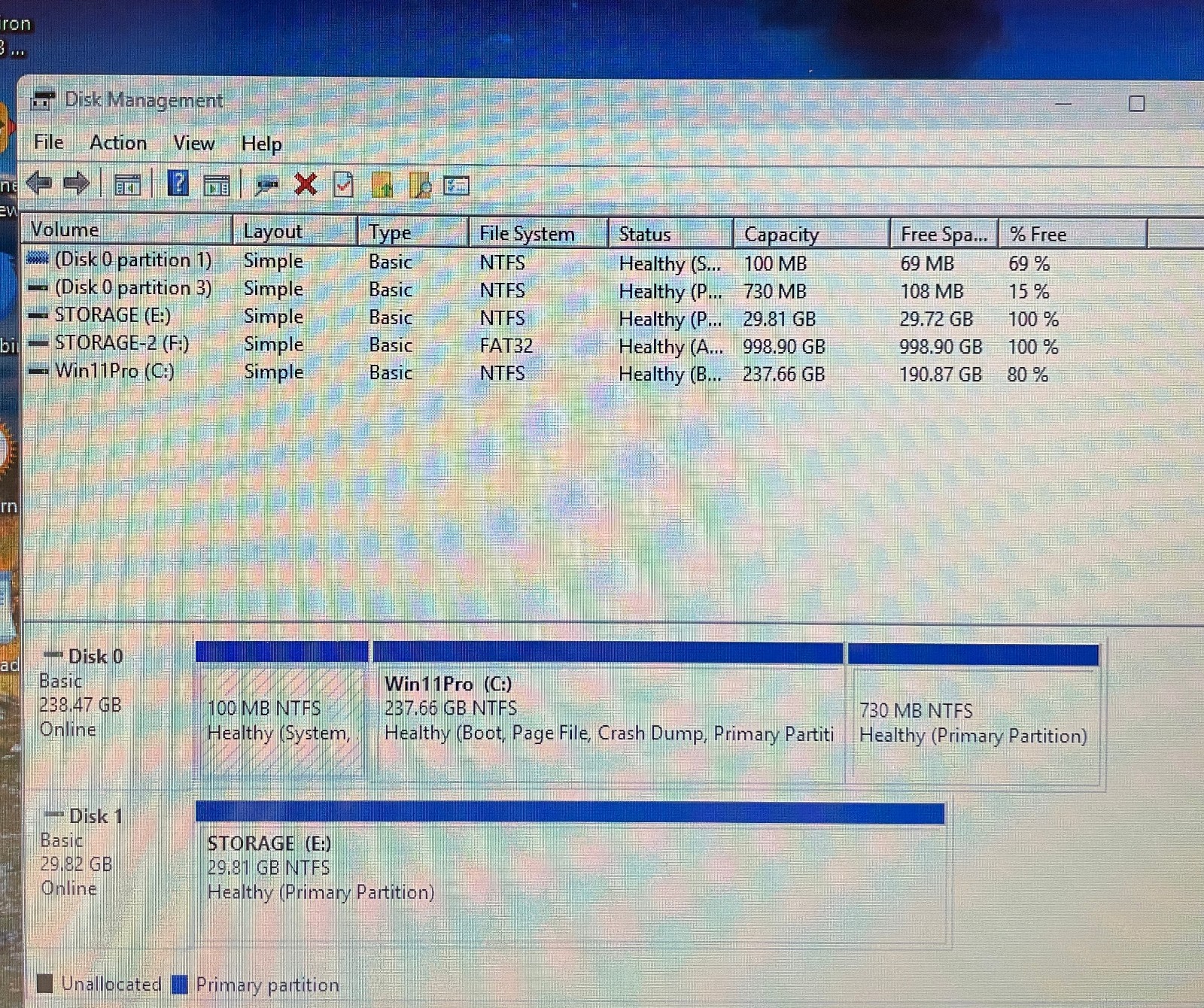Open the File menu
The width and height of the screenshot is (1204, 1008).
click(x=48, y=142)
